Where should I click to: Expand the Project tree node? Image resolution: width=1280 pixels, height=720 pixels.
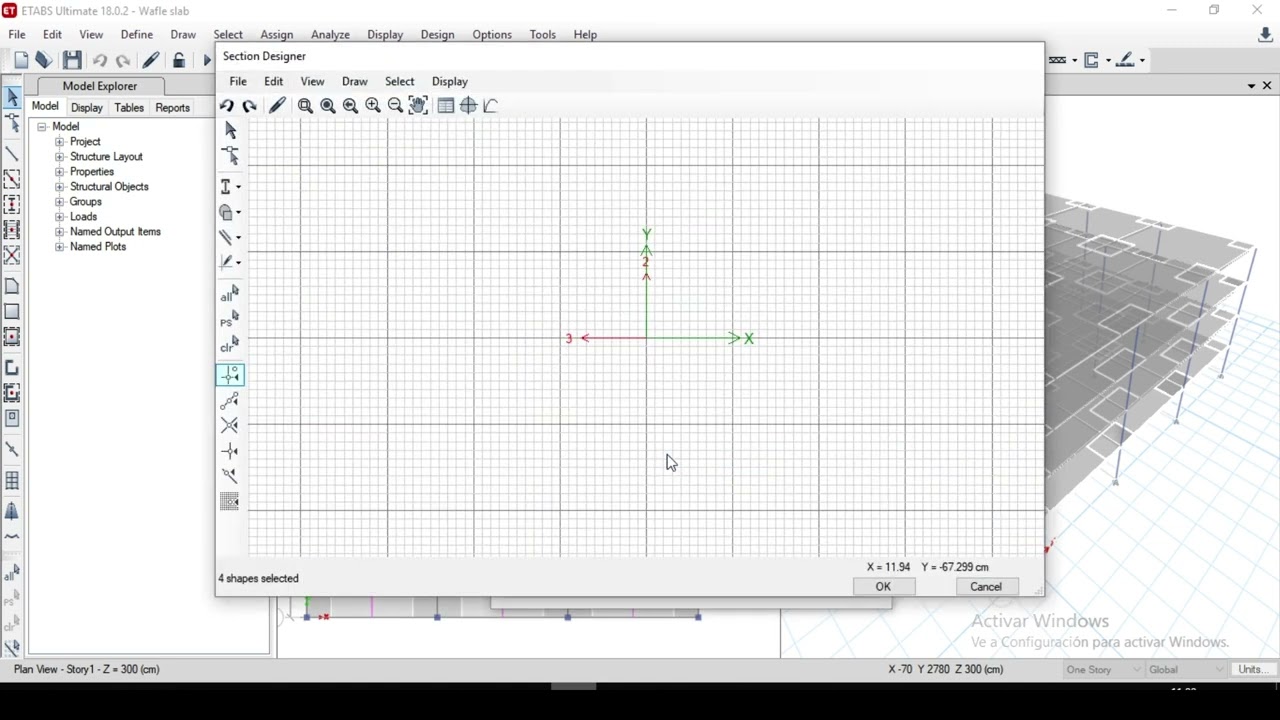click(59, 142)
